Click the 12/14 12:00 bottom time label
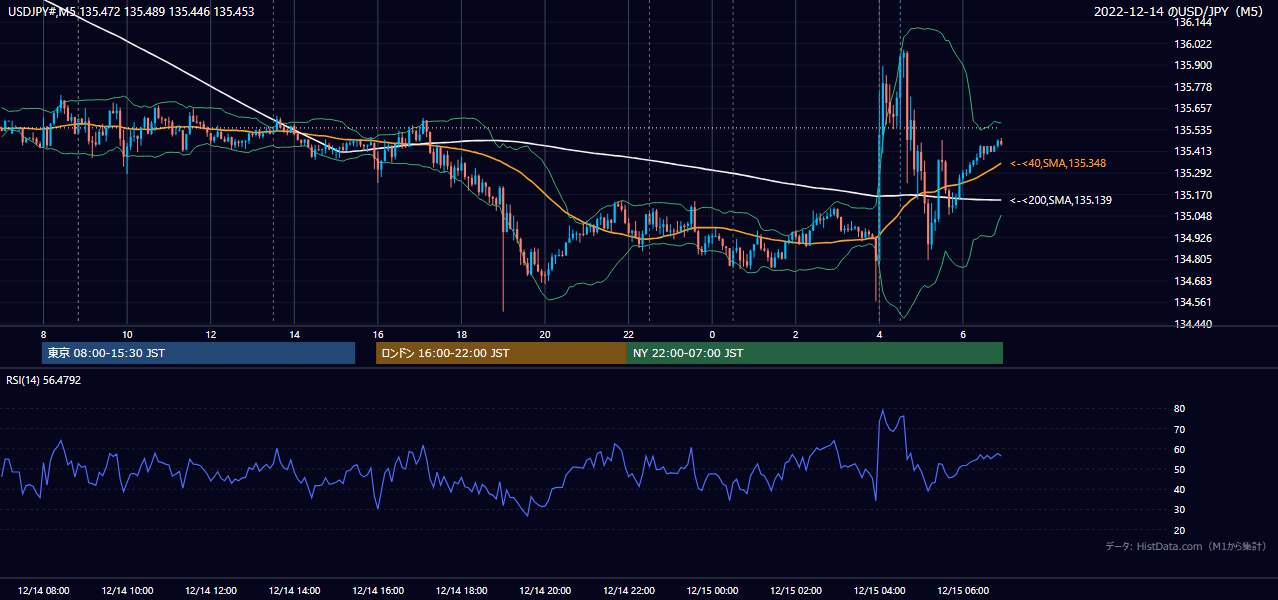Image resolution: width=1278 pixels, height=600 pixels. point(210,591)
